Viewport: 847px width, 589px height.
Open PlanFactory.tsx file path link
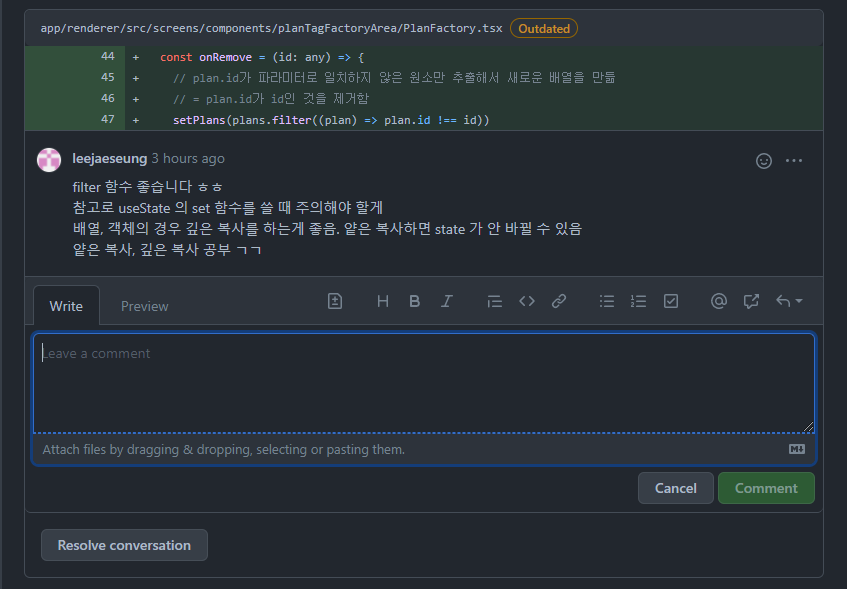point(271,28)
